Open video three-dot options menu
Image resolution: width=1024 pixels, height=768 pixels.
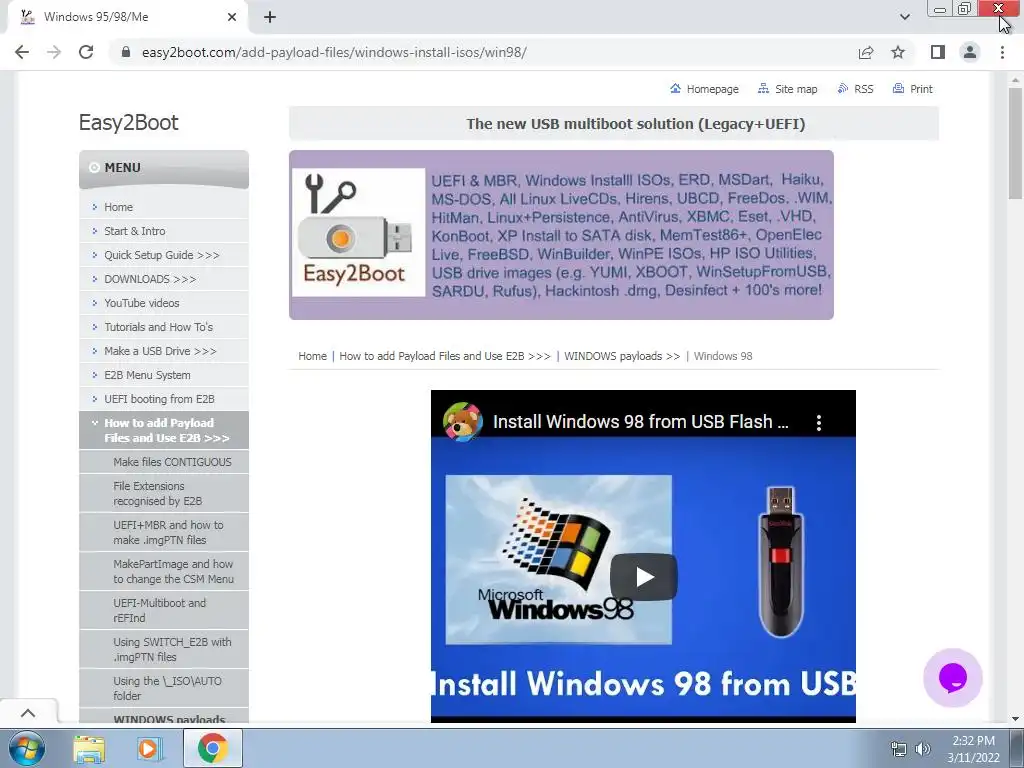[818, 423]
